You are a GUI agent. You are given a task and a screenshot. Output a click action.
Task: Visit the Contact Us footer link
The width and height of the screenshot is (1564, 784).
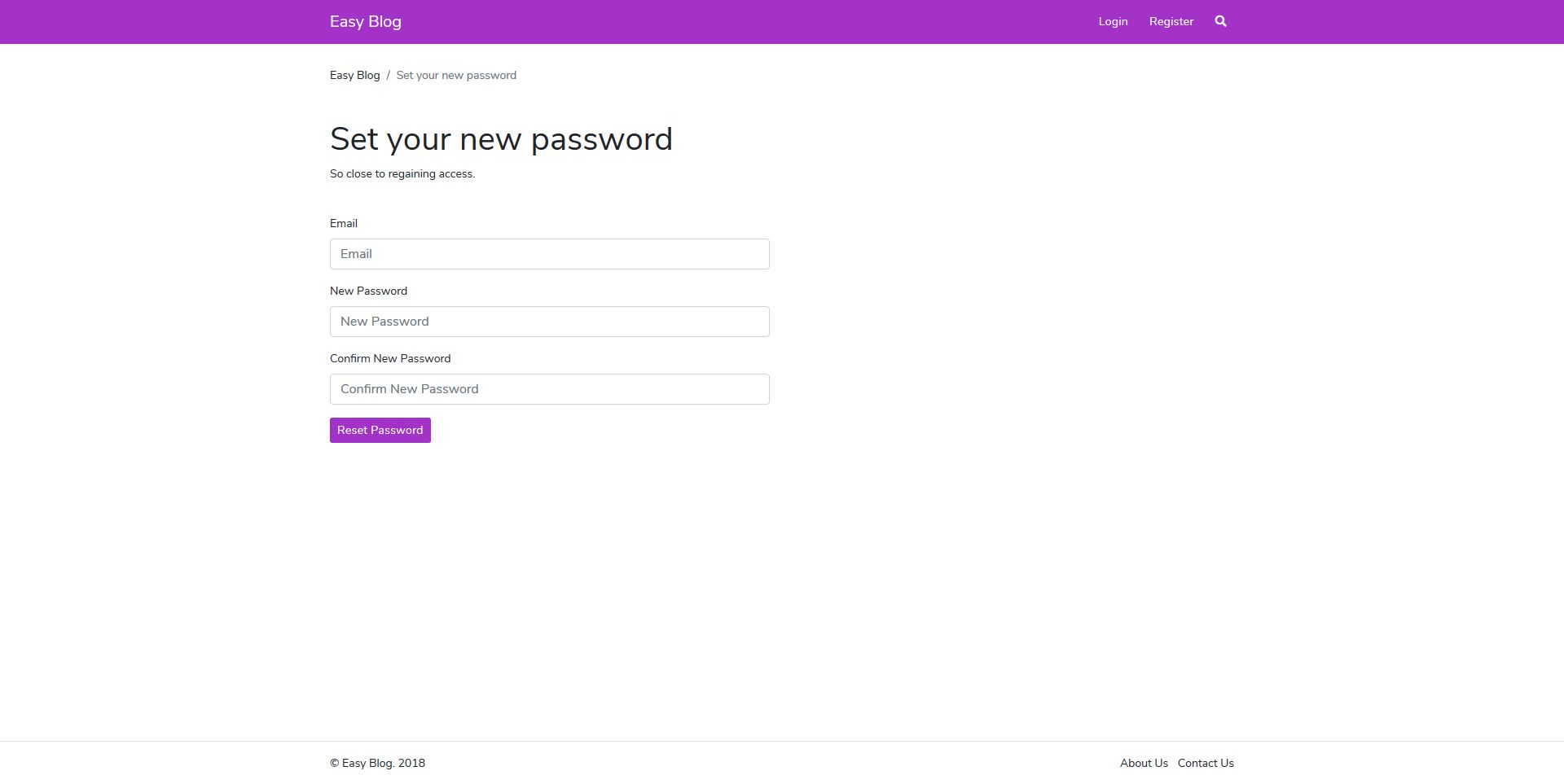[x=1206, y=764]
